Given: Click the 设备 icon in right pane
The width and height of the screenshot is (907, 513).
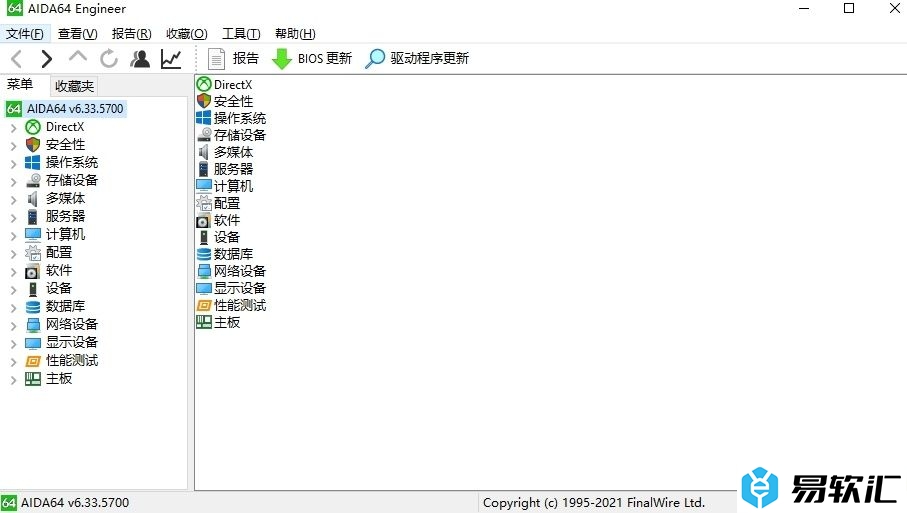Looking at the screenshot, I should click(x=204, y=237).
